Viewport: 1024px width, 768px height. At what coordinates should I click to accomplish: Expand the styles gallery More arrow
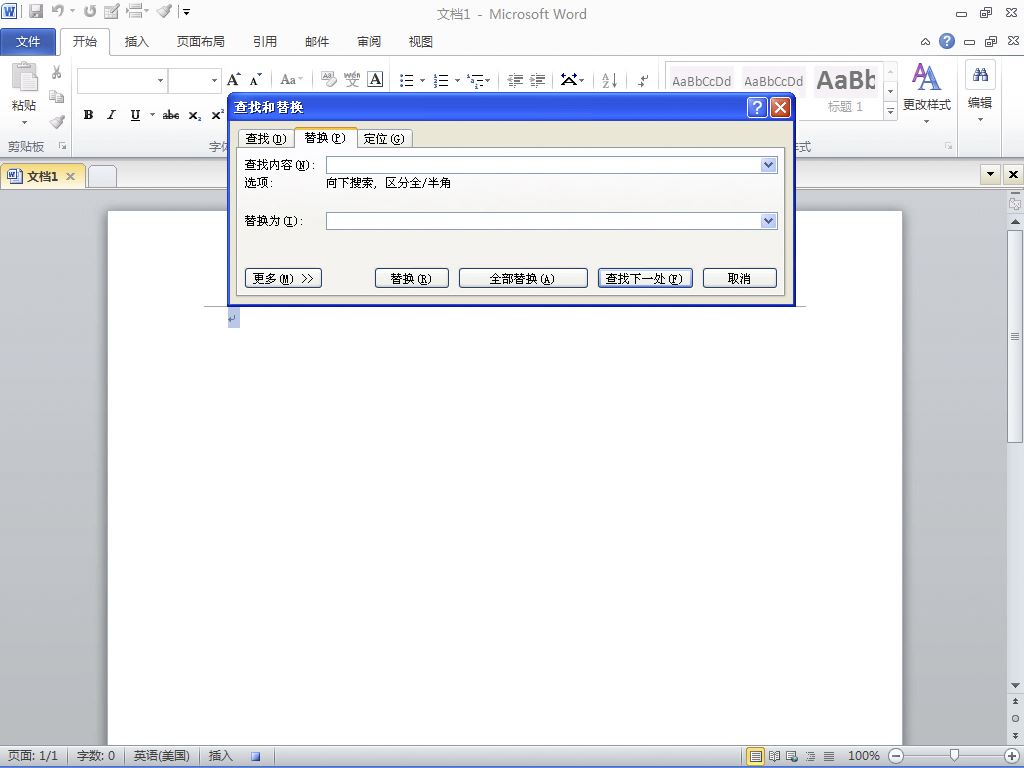tap(890, 111)
